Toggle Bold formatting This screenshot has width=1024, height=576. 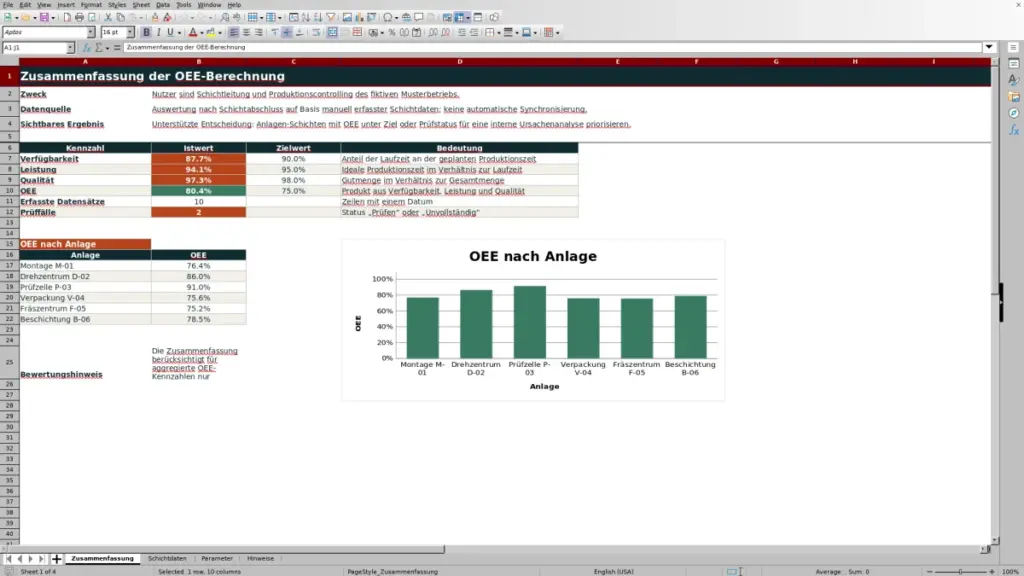click(146, 33)
